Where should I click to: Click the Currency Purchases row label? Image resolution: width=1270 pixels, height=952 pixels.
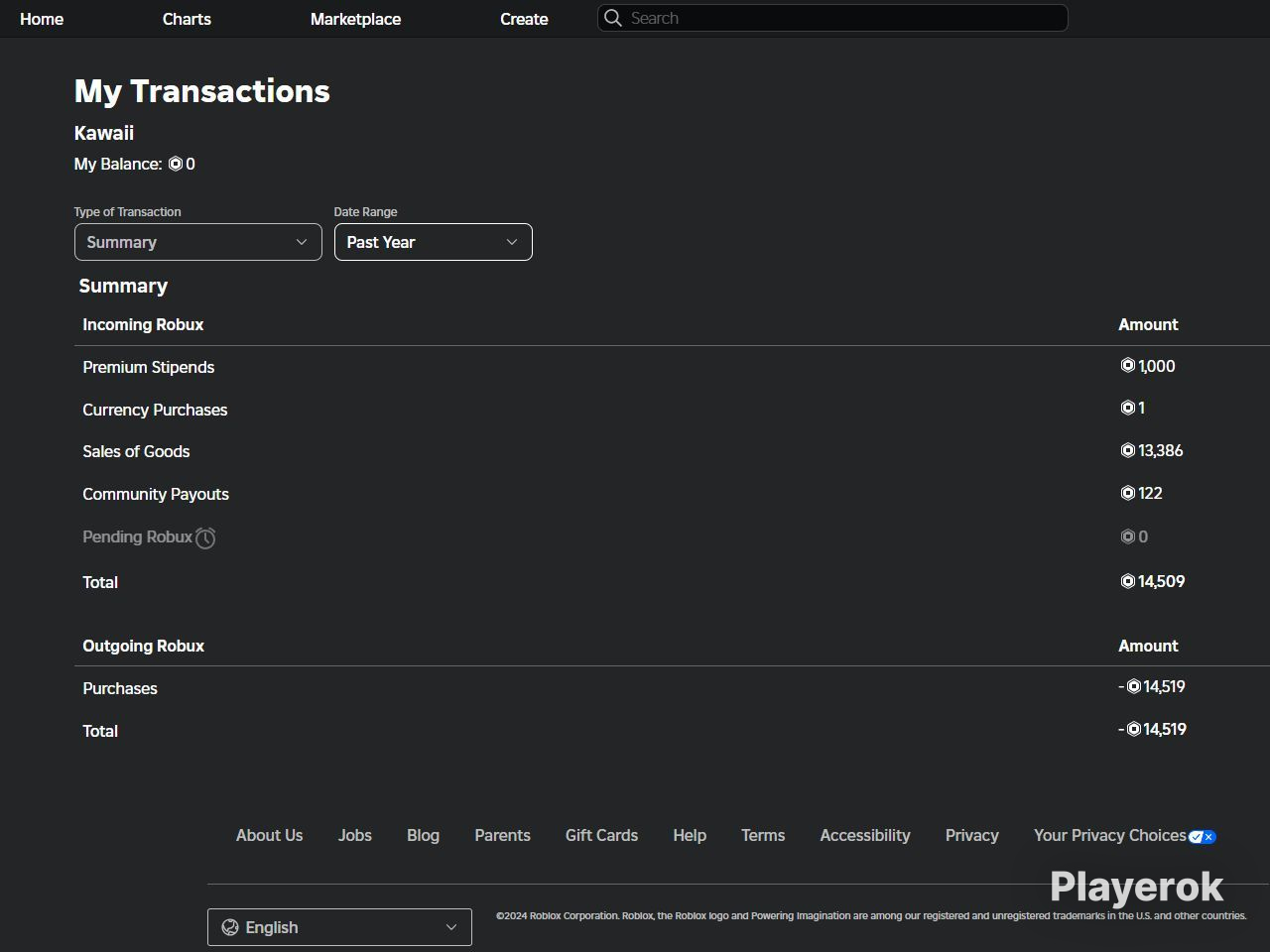[155, 410]
